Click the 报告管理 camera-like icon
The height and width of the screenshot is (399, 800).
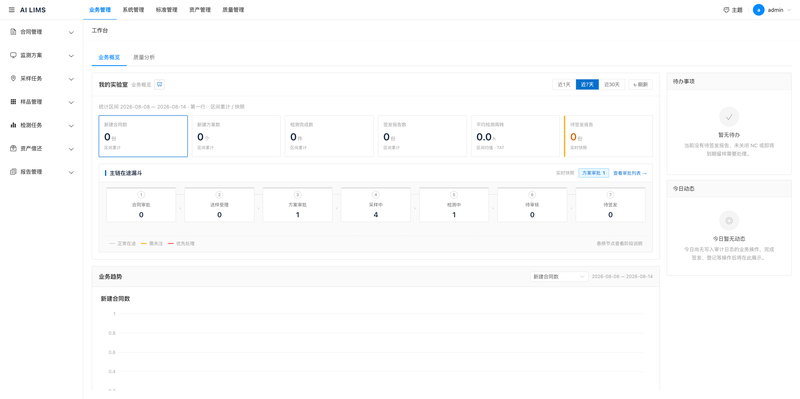point(13,172)
